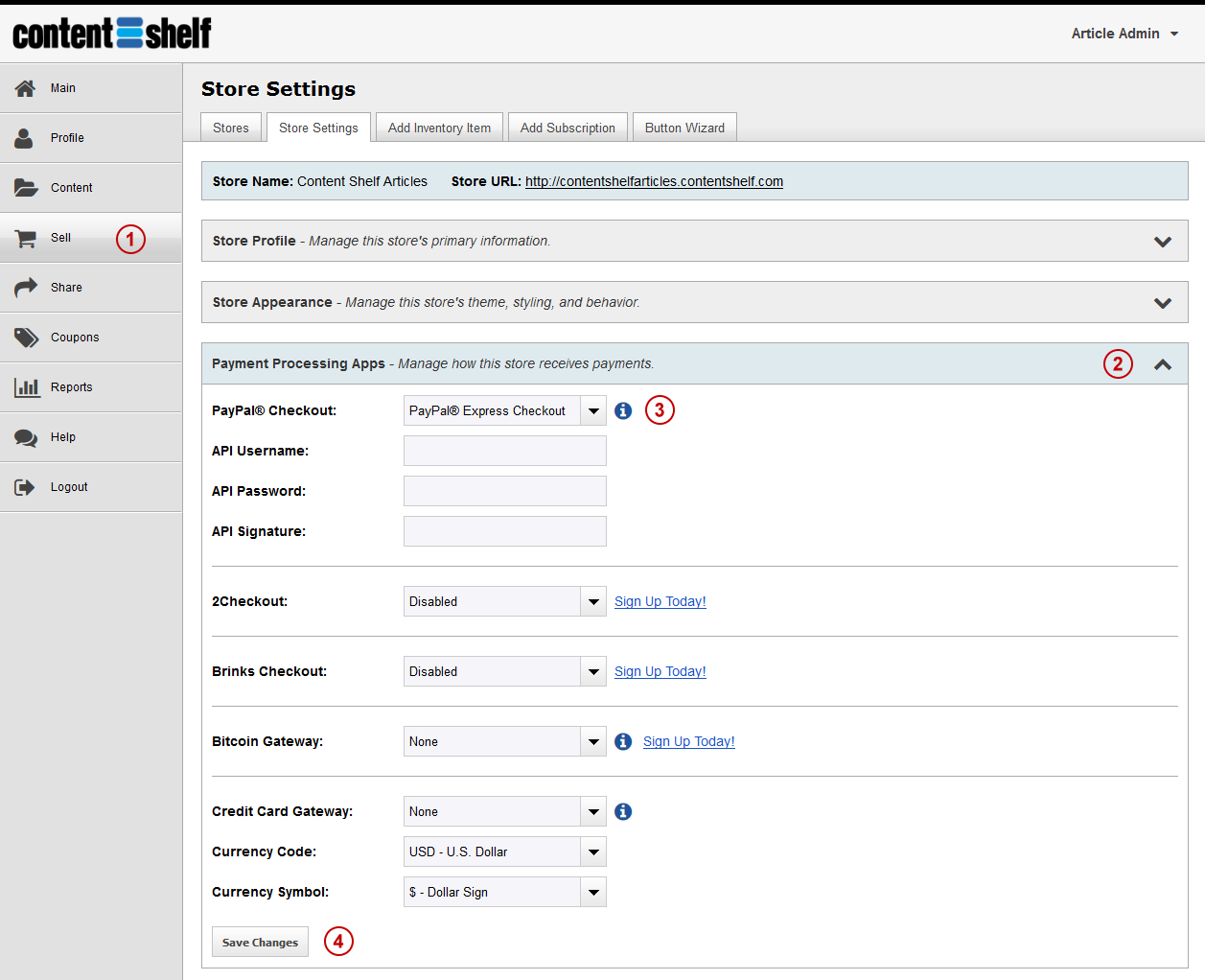Click the Main home icon in sidebar
1205x980 pixels.
[x=25, y=88]
